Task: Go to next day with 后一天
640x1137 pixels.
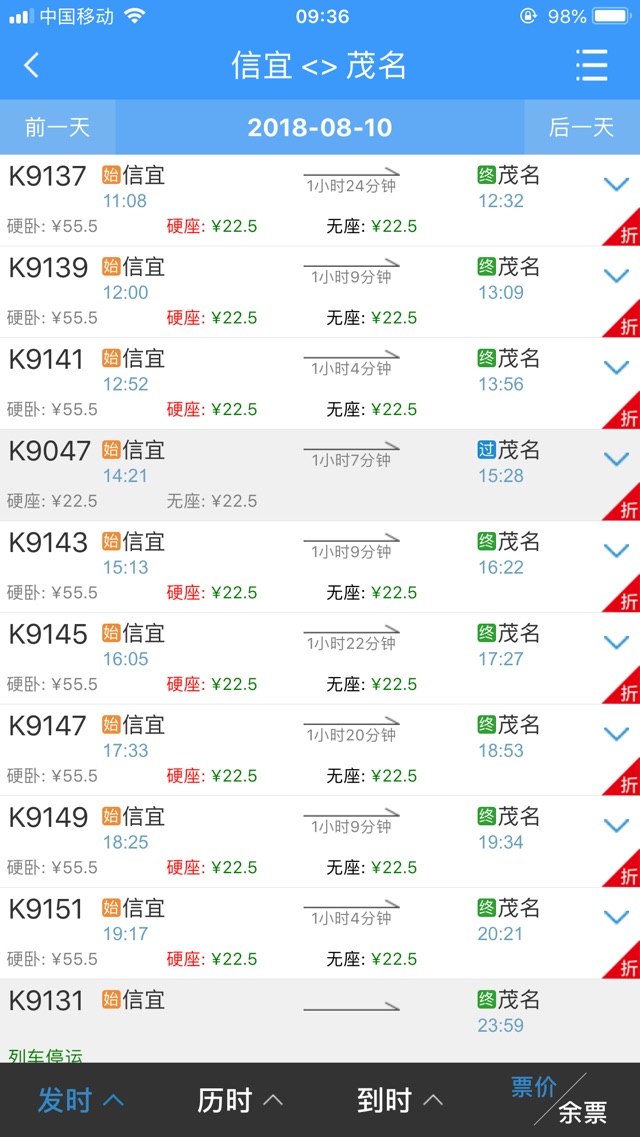Action: 581,127
